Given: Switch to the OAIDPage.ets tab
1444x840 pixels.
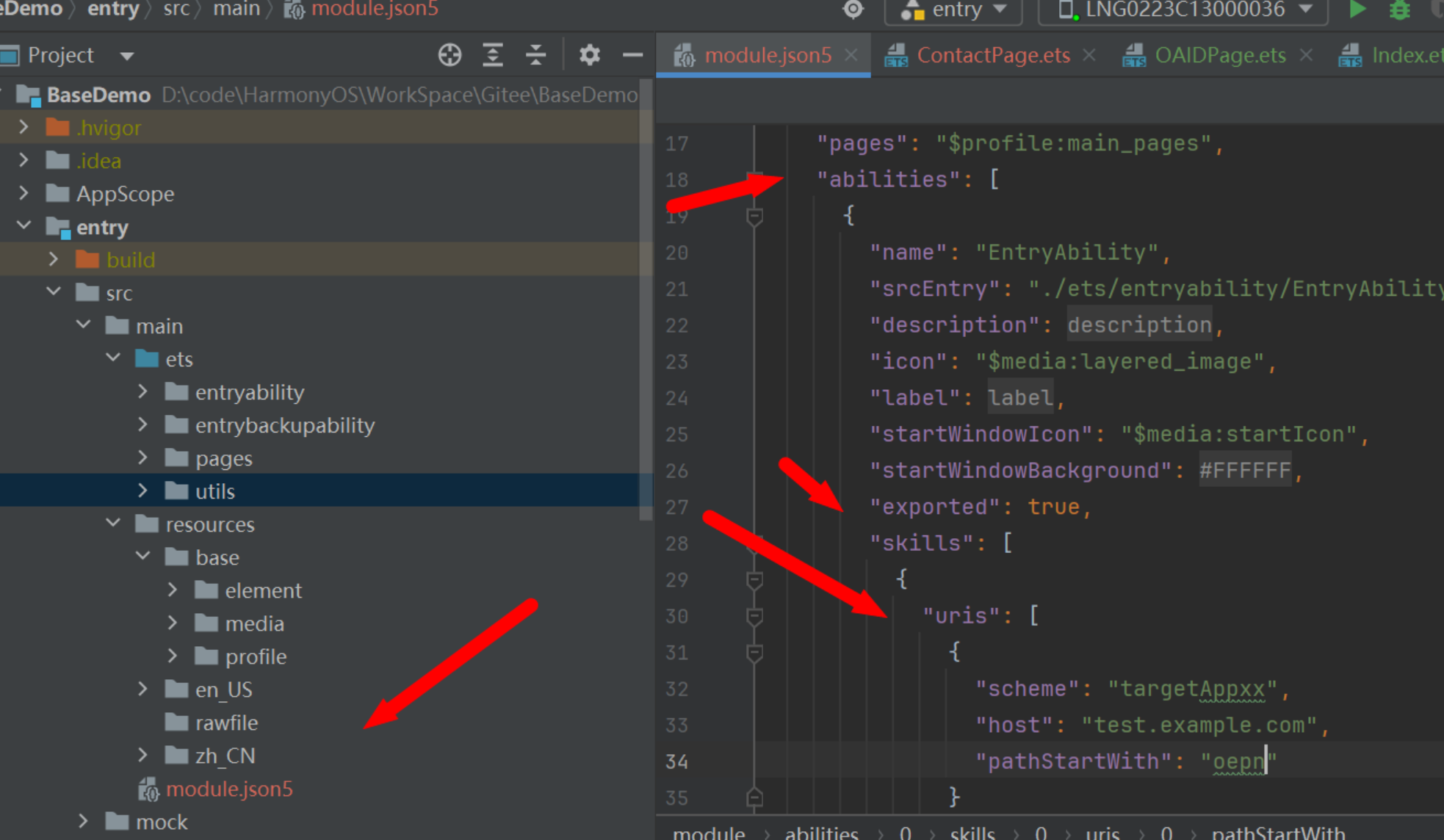Looking at the screenshot, I should (1220, 55).
